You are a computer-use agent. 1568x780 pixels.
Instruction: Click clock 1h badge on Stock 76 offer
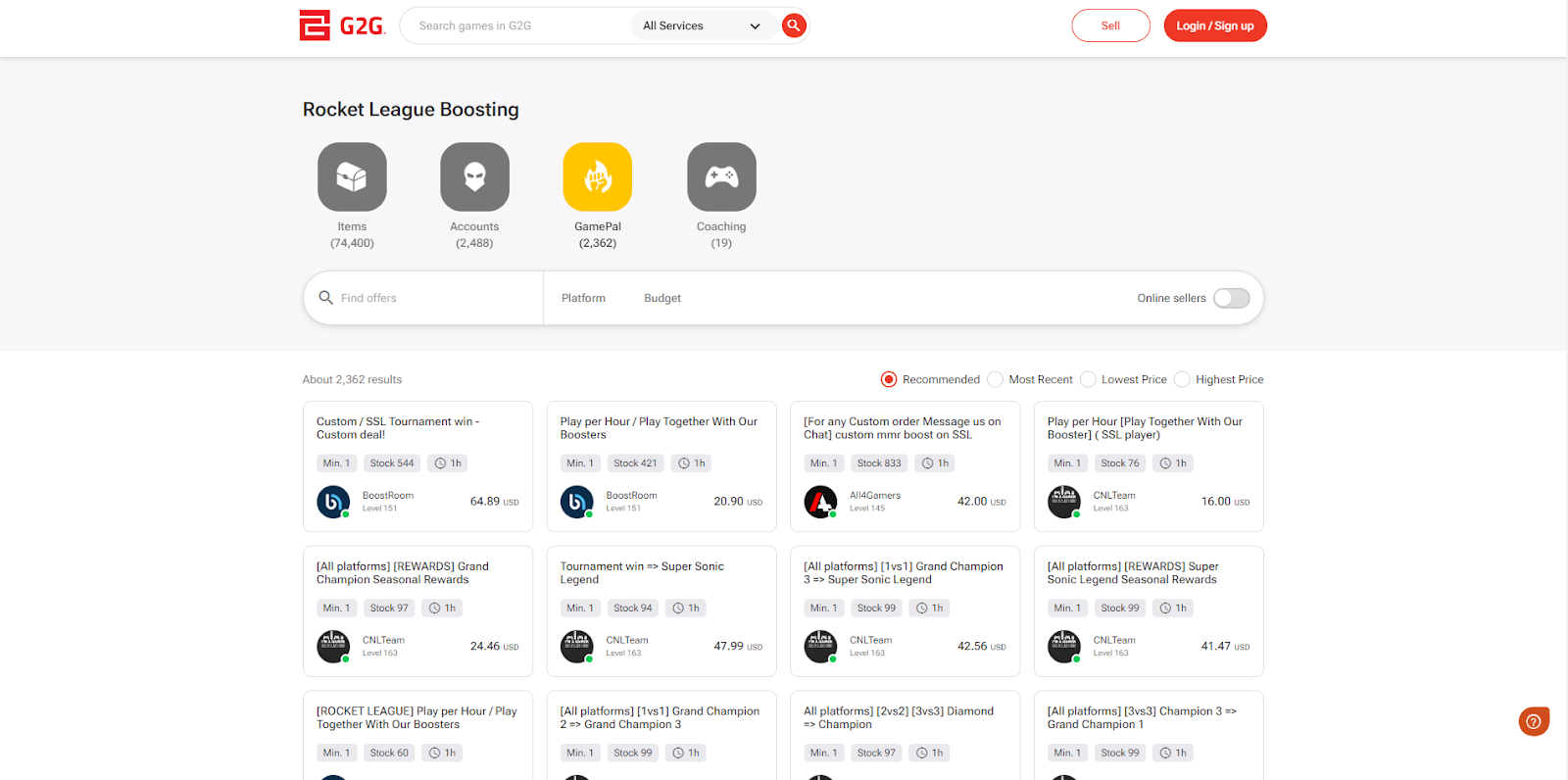coord(1173,463)
